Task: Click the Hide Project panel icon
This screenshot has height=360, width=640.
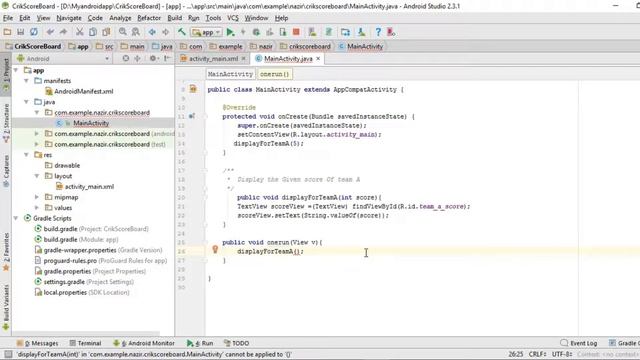Action: click(x=167, y=58)
